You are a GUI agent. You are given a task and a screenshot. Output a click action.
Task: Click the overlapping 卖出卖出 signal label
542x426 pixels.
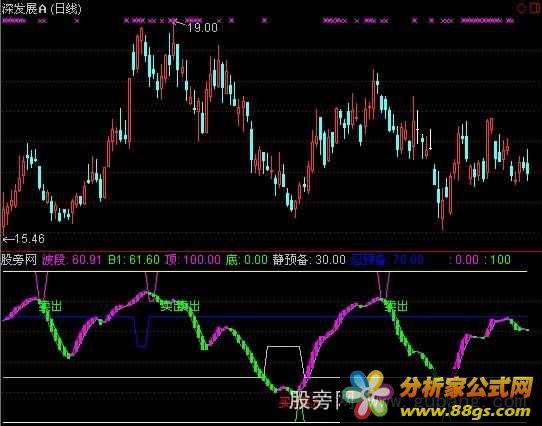point(180,306)
